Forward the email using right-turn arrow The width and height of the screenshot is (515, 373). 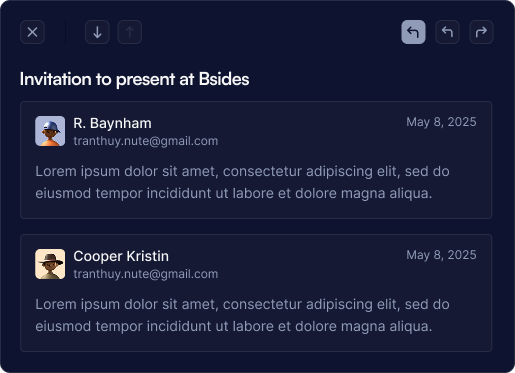(481, 32)
